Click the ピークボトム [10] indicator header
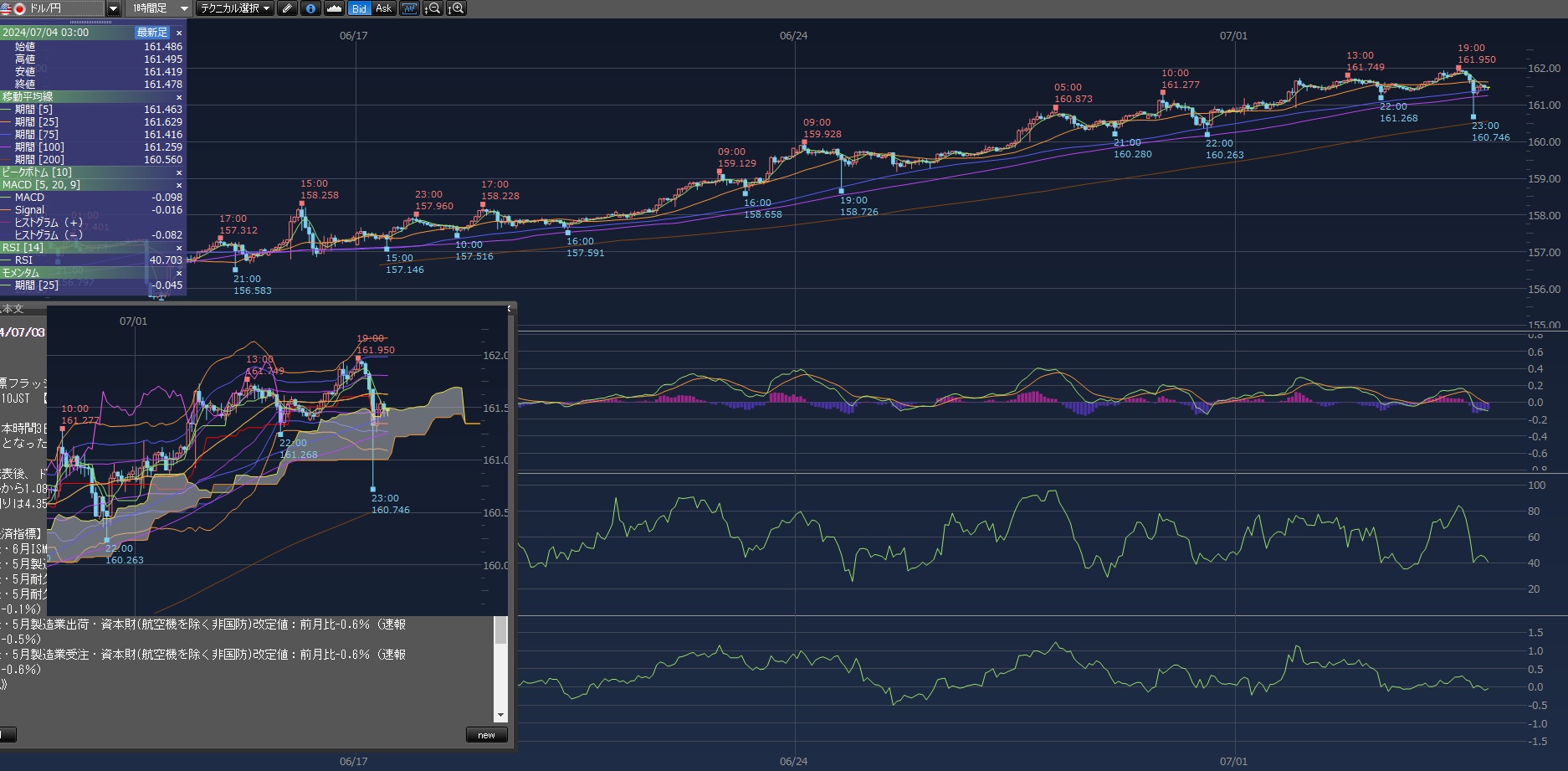Viewport: 1568px width, 771px height. pyautogui.click(x=38, y=172)
